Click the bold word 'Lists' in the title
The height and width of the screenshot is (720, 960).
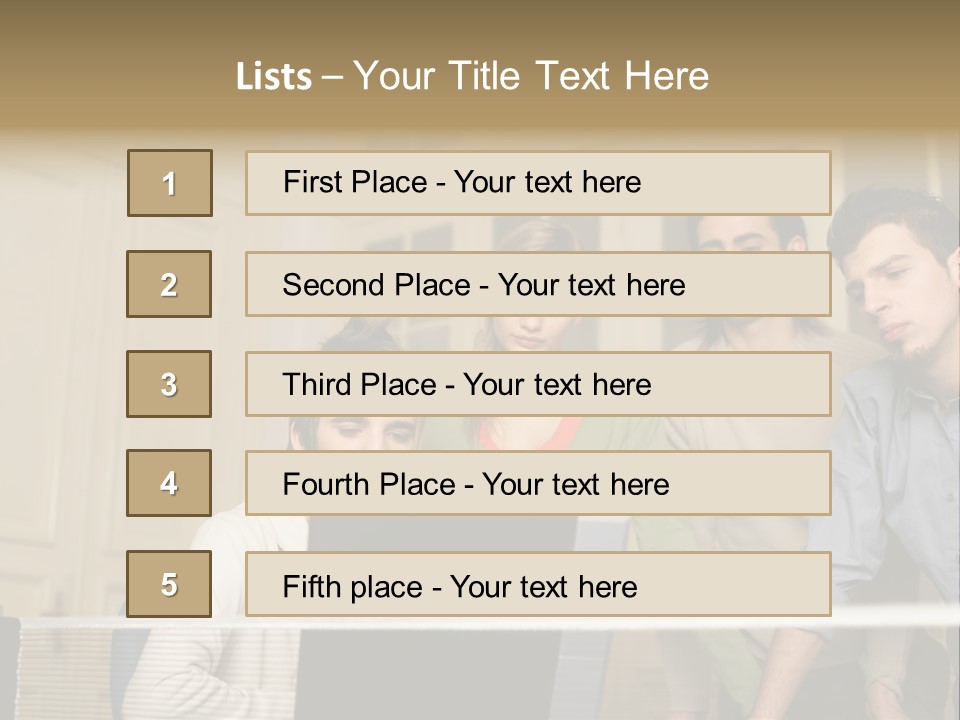tap(273, 77)
